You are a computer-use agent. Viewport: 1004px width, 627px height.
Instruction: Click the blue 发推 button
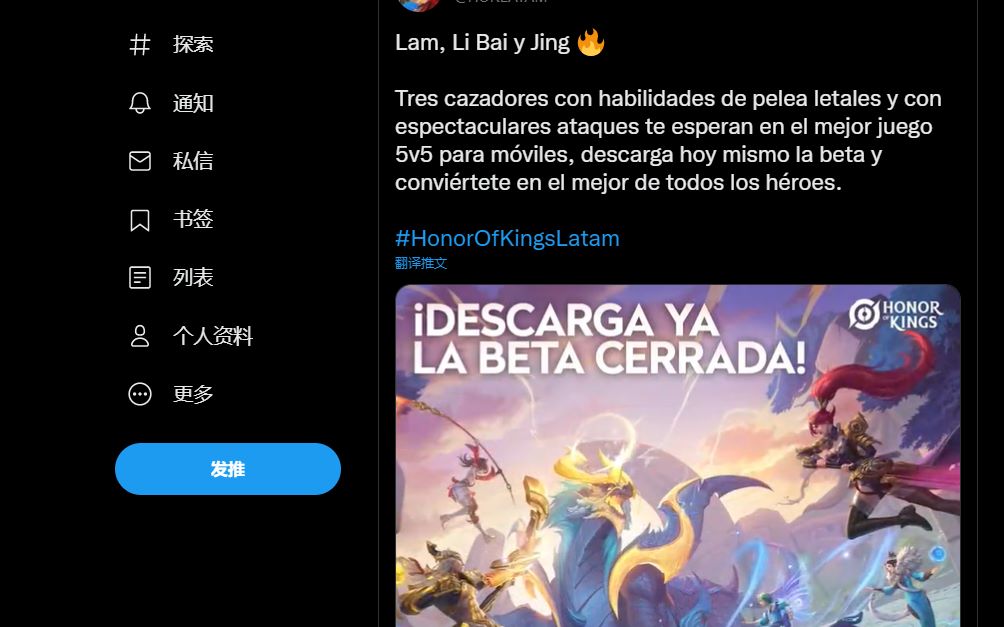tap(228, 469)
